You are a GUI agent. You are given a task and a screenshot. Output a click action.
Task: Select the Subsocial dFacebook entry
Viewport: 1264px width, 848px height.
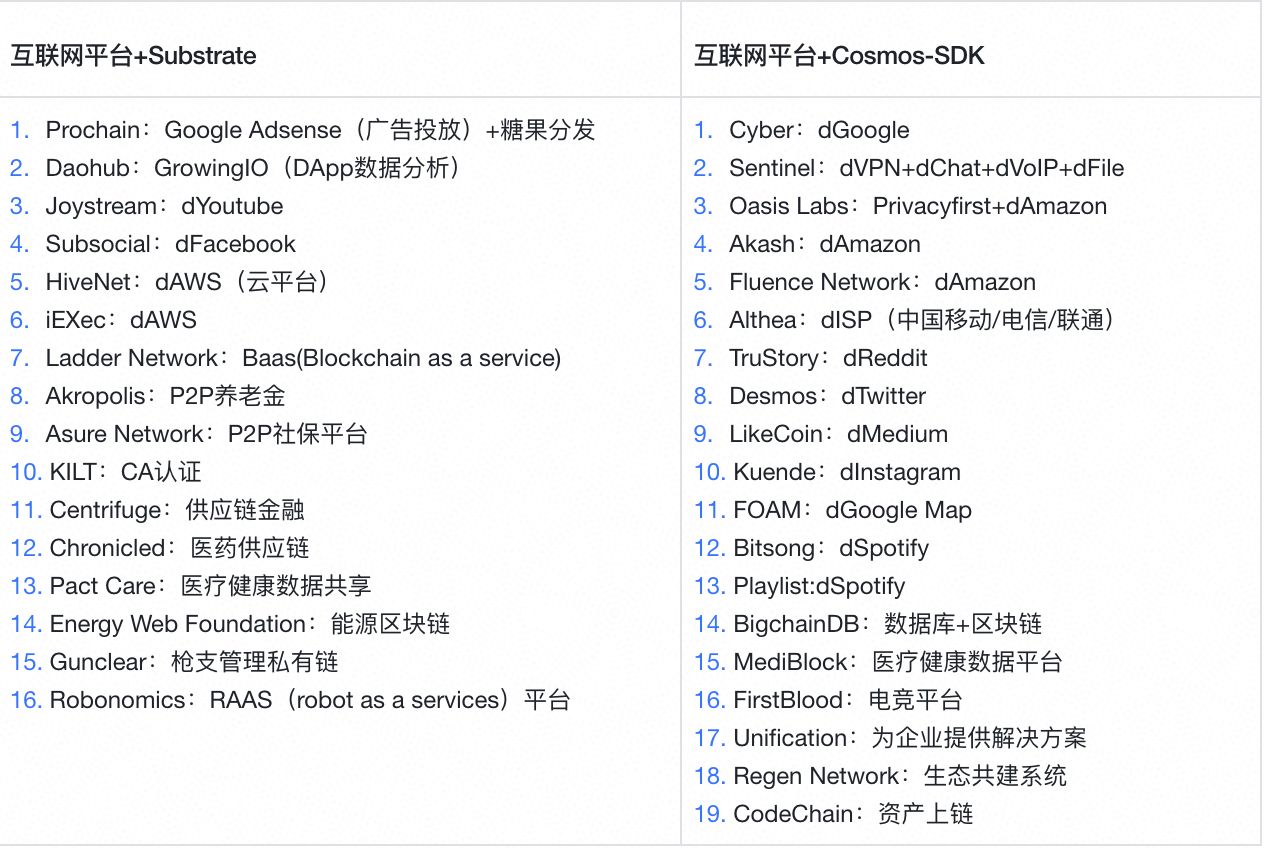click(x=171, y=244)
